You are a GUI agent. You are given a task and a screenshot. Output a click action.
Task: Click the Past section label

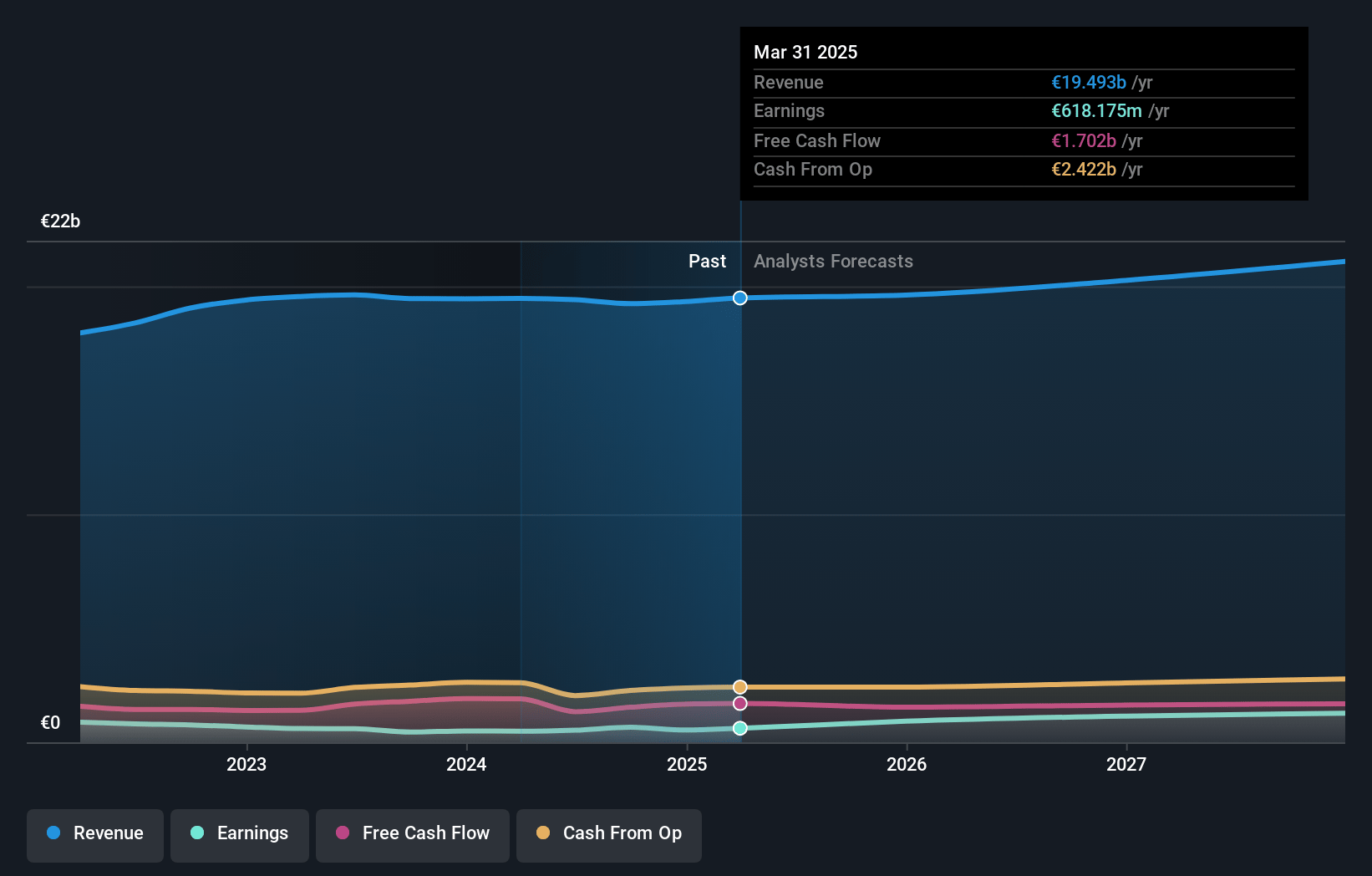(x=707, y=261)
